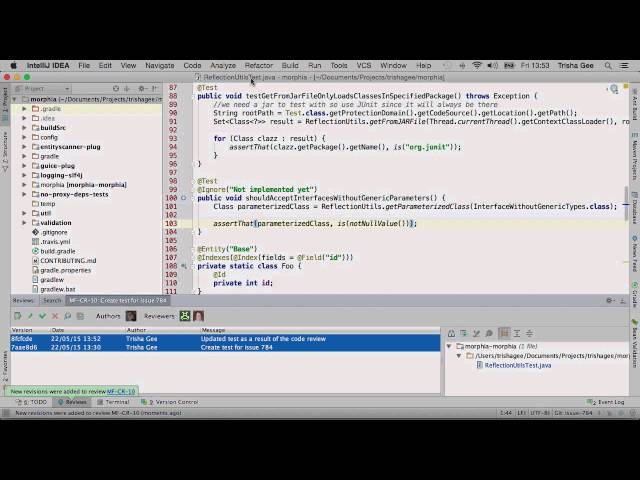Click the green pencil edit review icon
The width and height of the screenshot is (640, 480).
pyautogui.click(x=30, y=316)
